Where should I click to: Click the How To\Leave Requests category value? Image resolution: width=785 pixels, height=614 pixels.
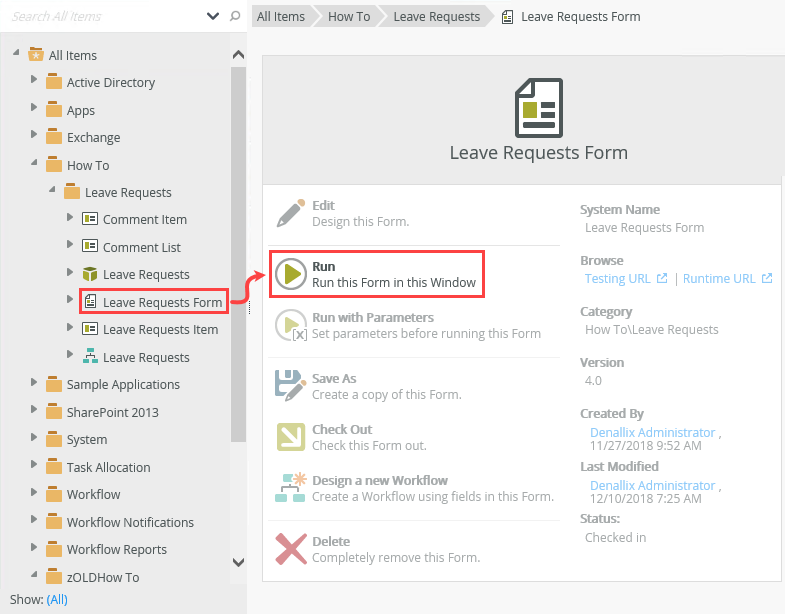click(x=651, y=330)
